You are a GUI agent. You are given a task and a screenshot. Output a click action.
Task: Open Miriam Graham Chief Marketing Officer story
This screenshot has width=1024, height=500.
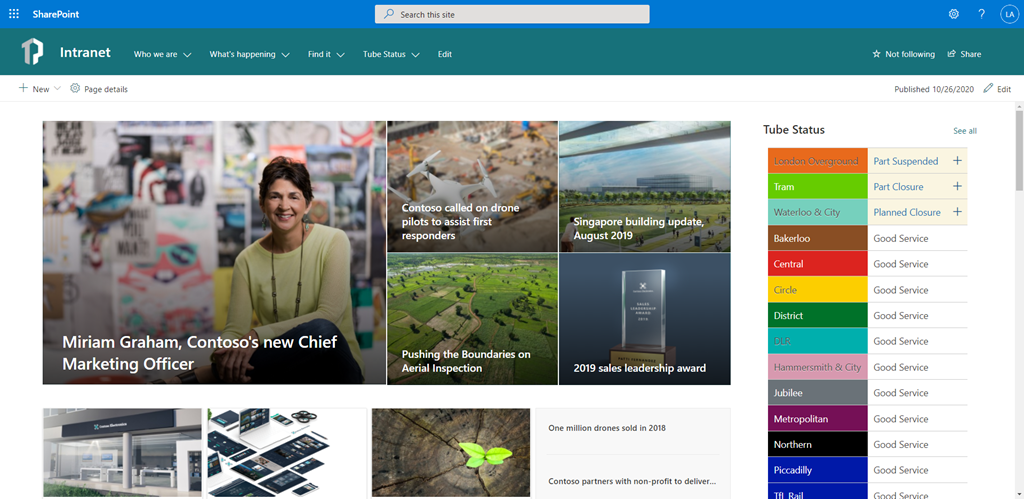[x=214, y=253]
